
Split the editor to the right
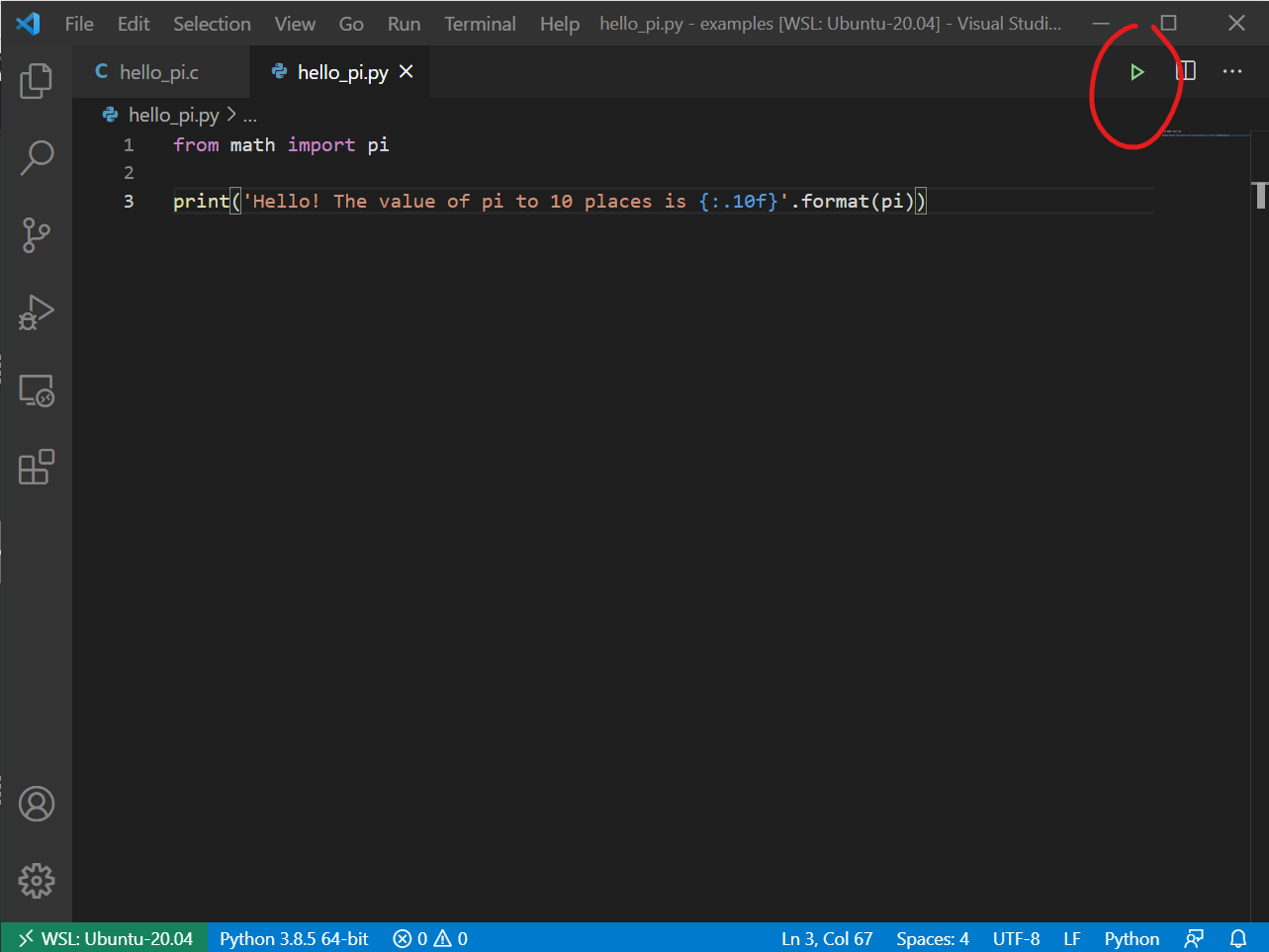[x=1186, y=71]
